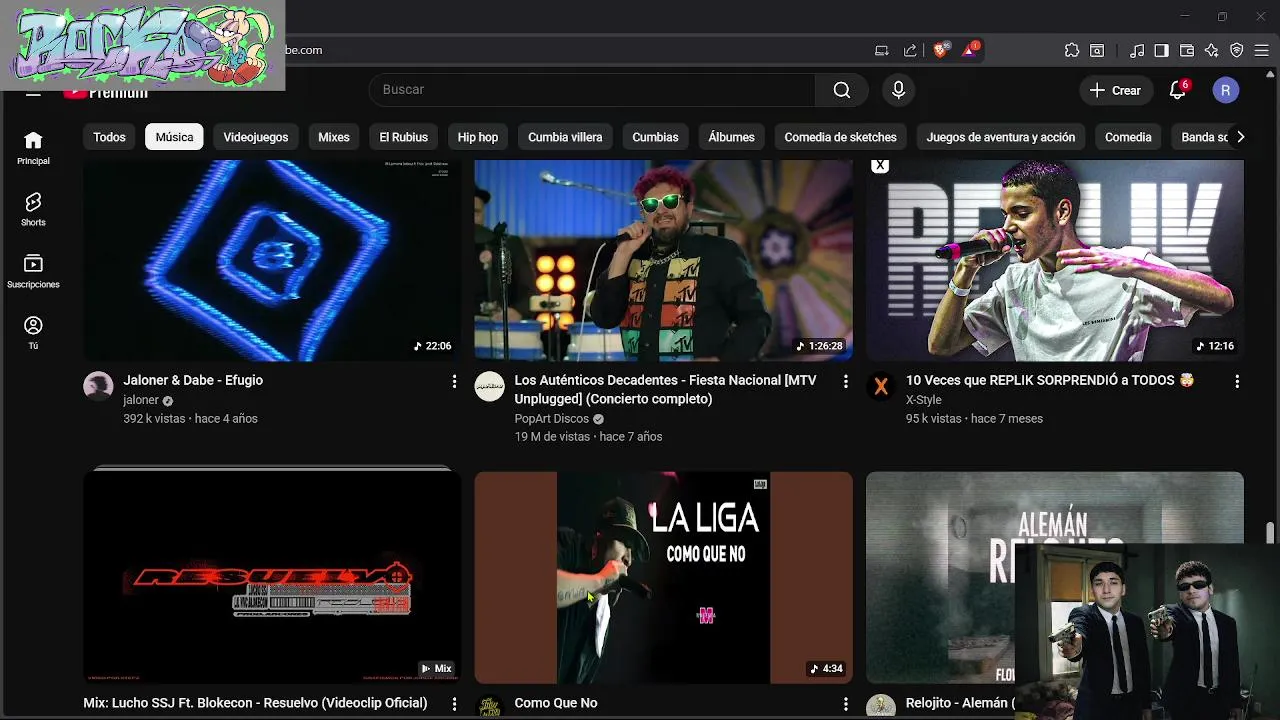Go to X-Style channel name link
The height and width of the screenshot is (720, 1280).
924,400
